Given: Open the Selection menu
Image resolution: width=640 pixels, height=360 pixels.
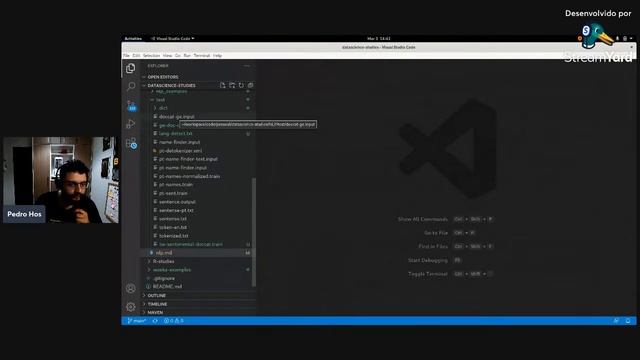Looking at the screenshot, I should click(x=151, y=56).
